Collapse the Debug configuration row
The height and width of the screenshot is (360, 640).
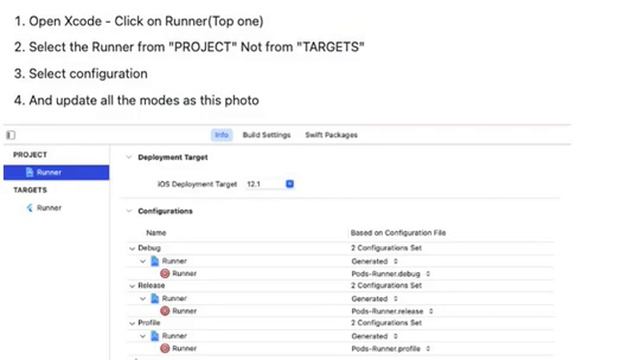point(132,248)
